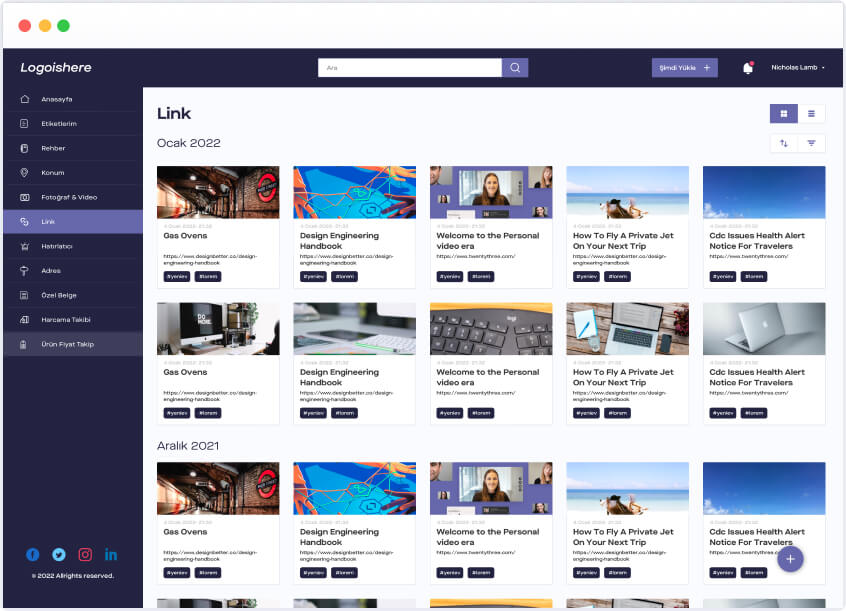
Task: Open the Instagram social icon
Action: click(x=85, y=554)
